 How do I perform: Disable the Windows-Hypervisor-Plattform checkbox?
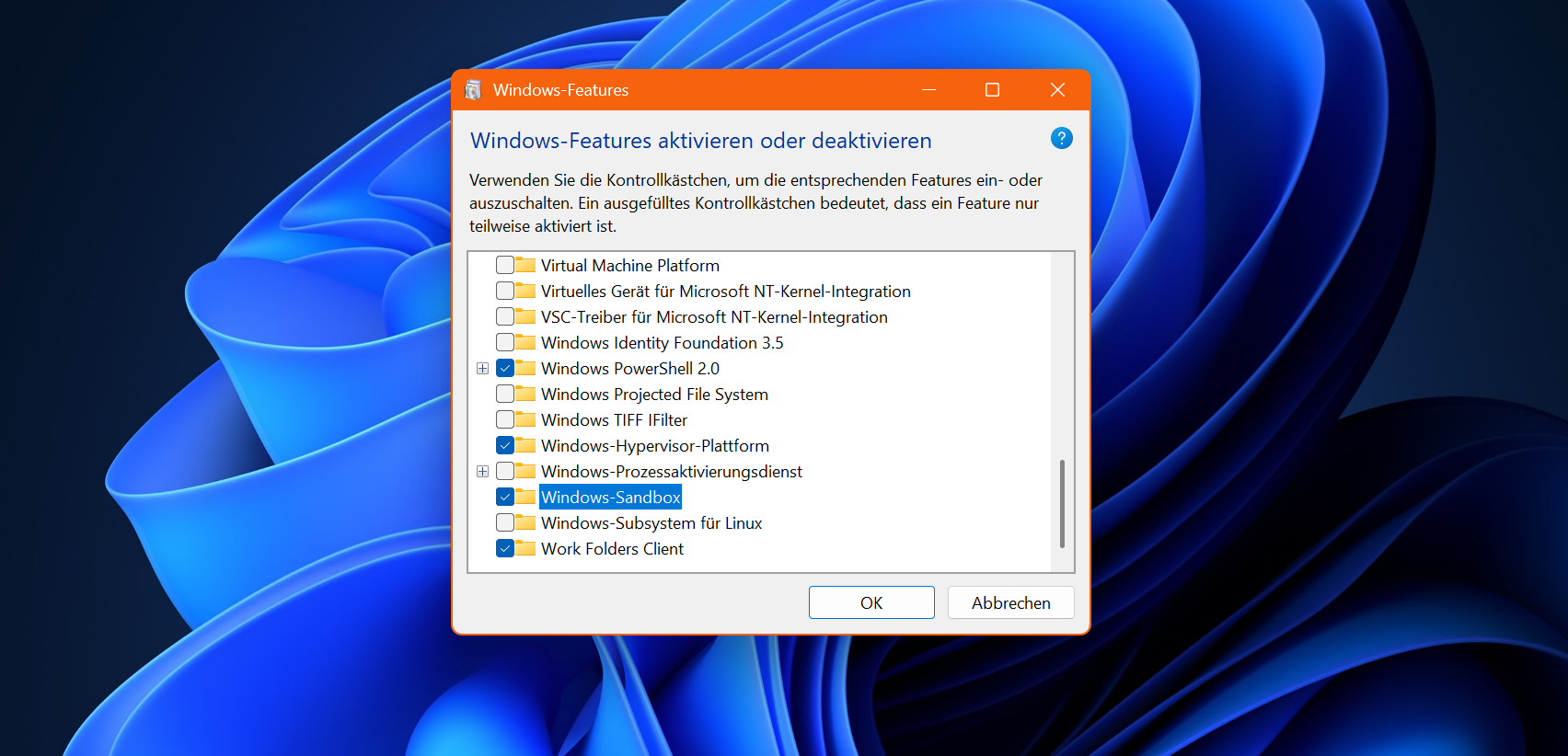coord(505,445)
